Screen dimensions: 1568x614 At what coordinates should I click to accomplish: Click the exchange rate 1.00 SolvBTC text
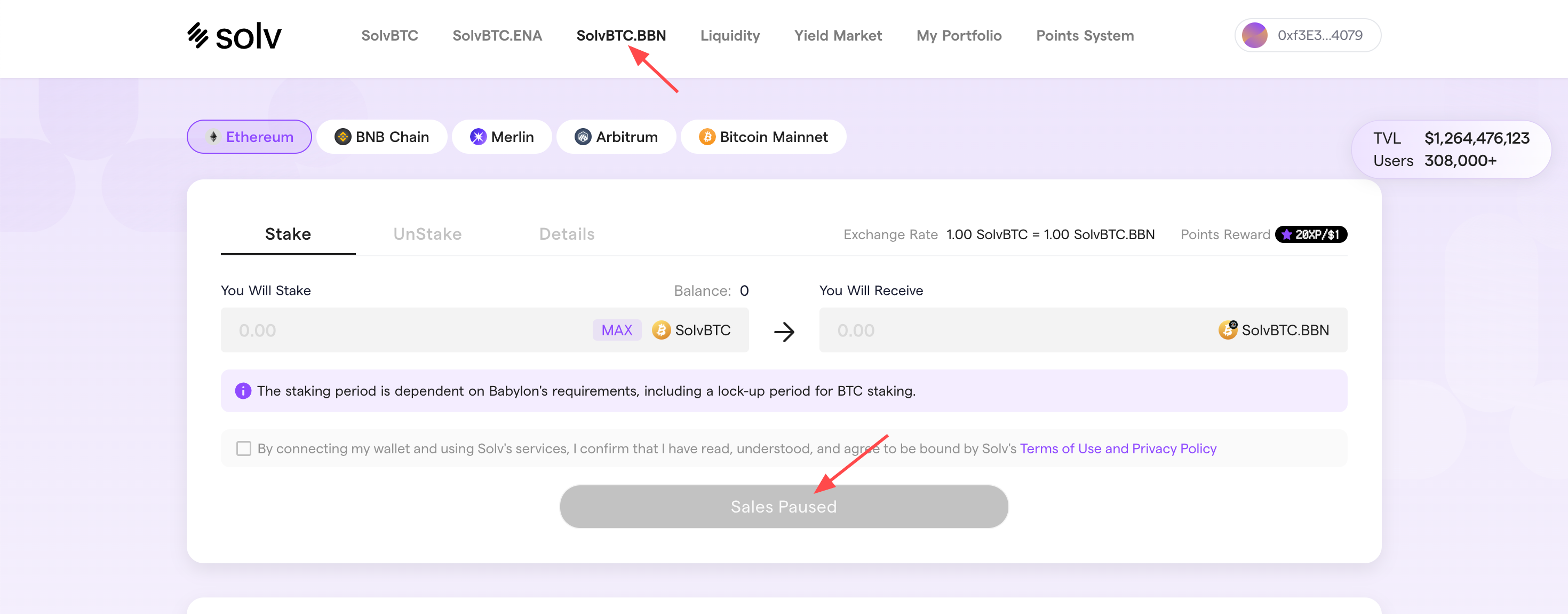pyautogui.click(x=1050, y=234)
